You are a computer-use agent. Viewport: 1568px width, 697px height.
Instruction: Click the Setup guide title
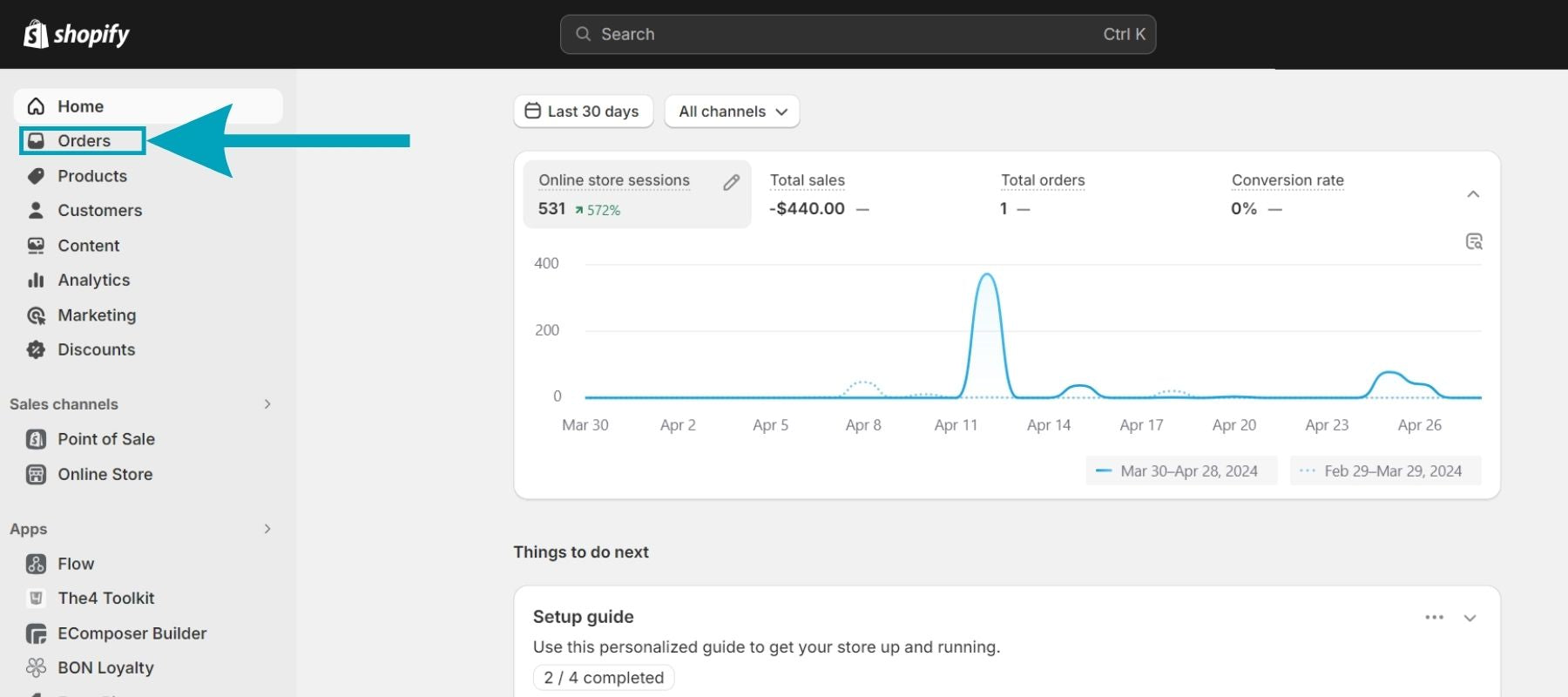[583, 617]
